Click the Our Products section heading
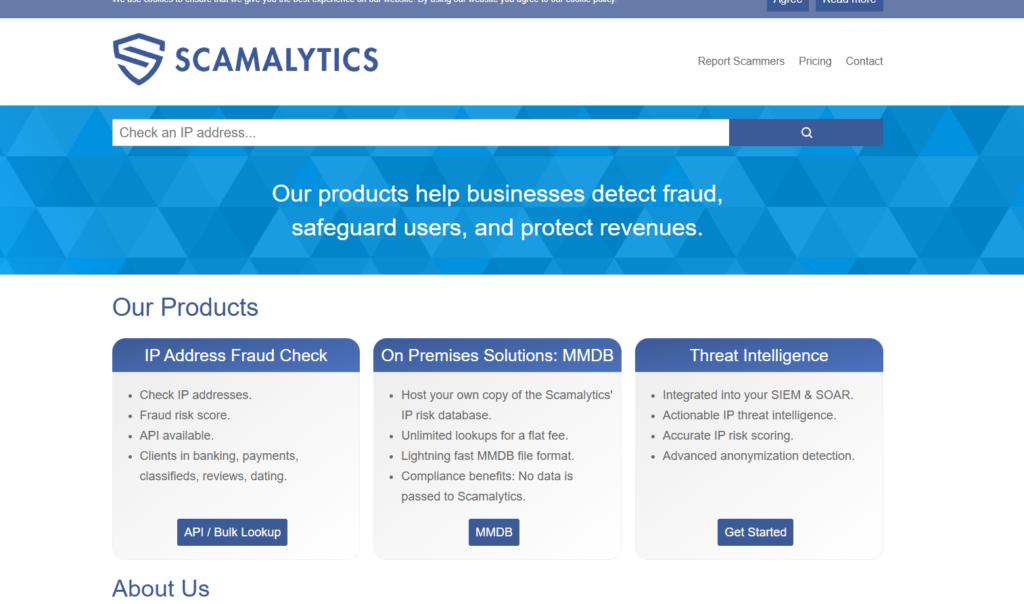The image size is (1024, 604). [185, 307]
